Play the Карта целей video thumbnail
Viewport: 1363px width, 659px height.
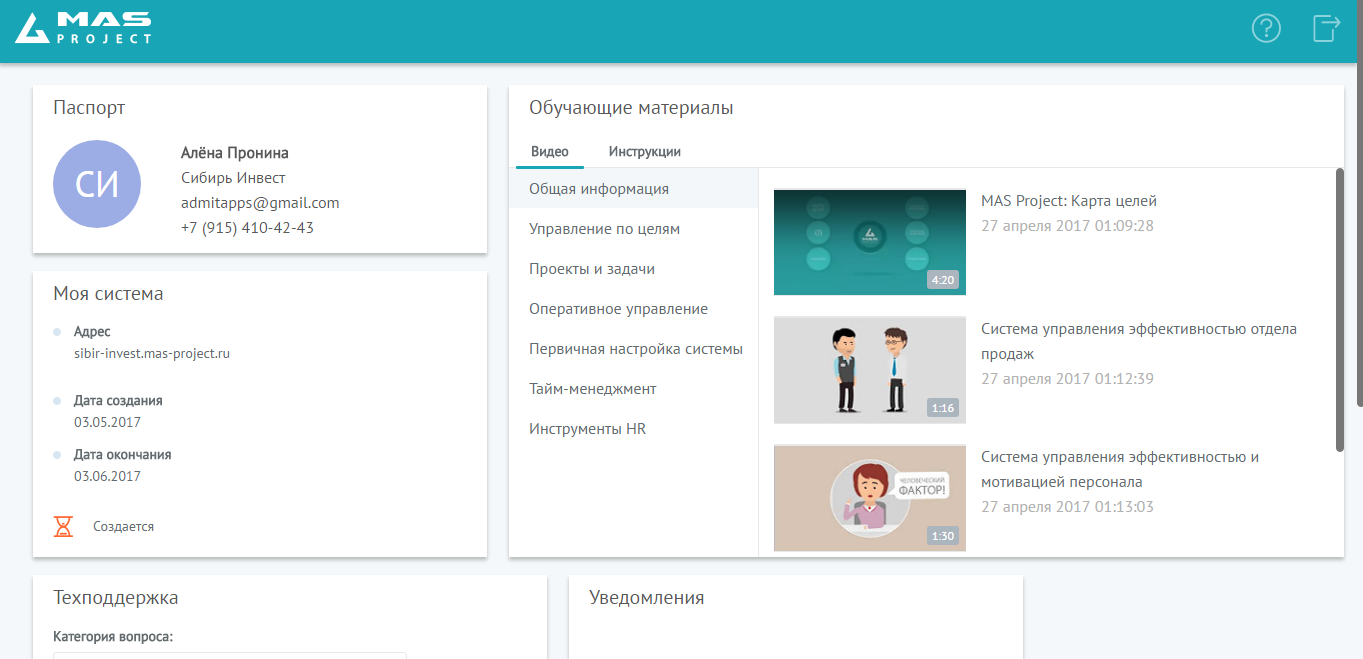(x=869, y=242)
